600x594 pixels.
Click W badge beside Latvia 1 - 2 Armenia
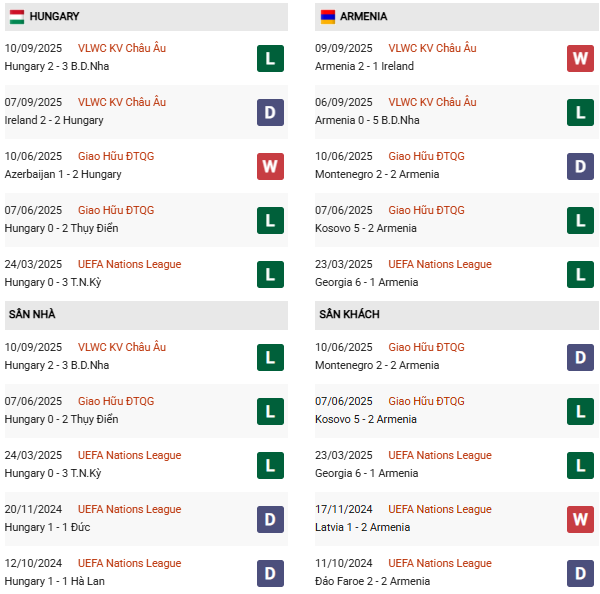(580, 519)
